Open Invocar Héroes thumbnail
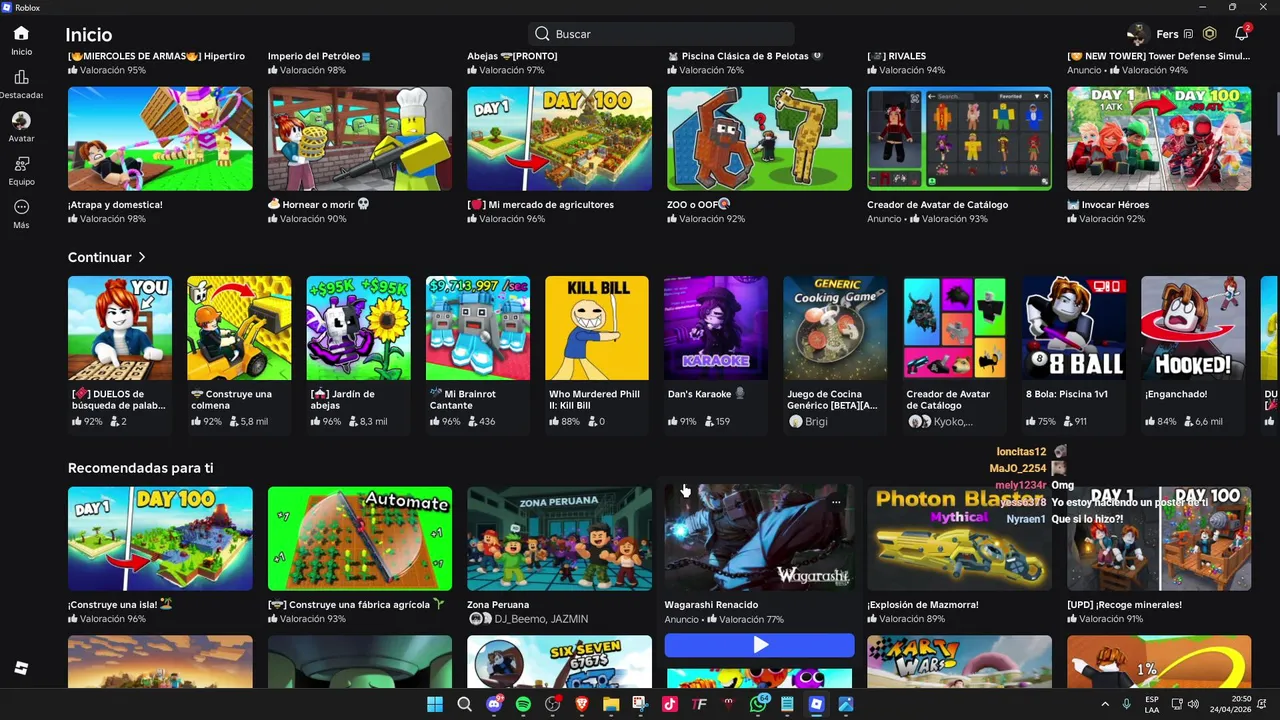 point(1159,138)
